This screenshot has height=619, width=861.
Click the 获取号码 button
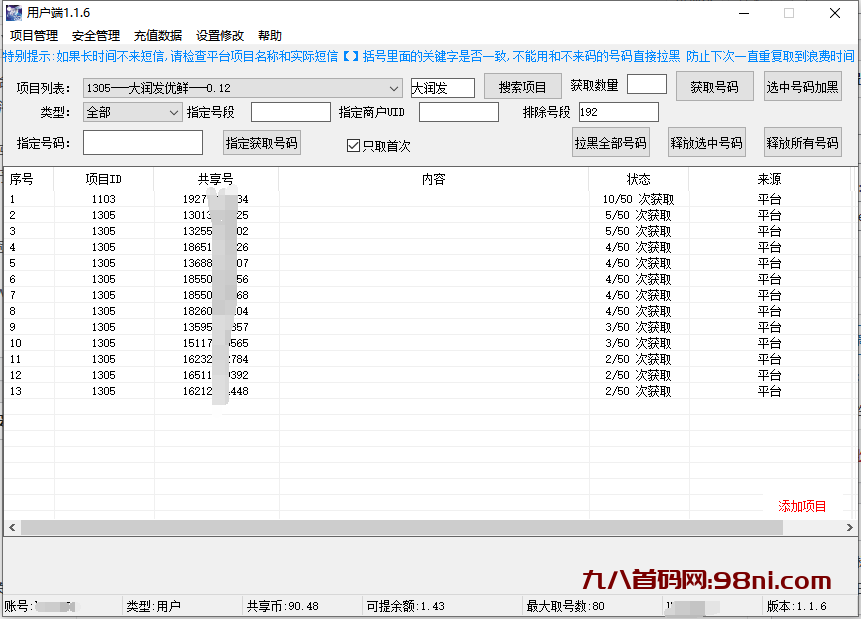coord(713,87)
